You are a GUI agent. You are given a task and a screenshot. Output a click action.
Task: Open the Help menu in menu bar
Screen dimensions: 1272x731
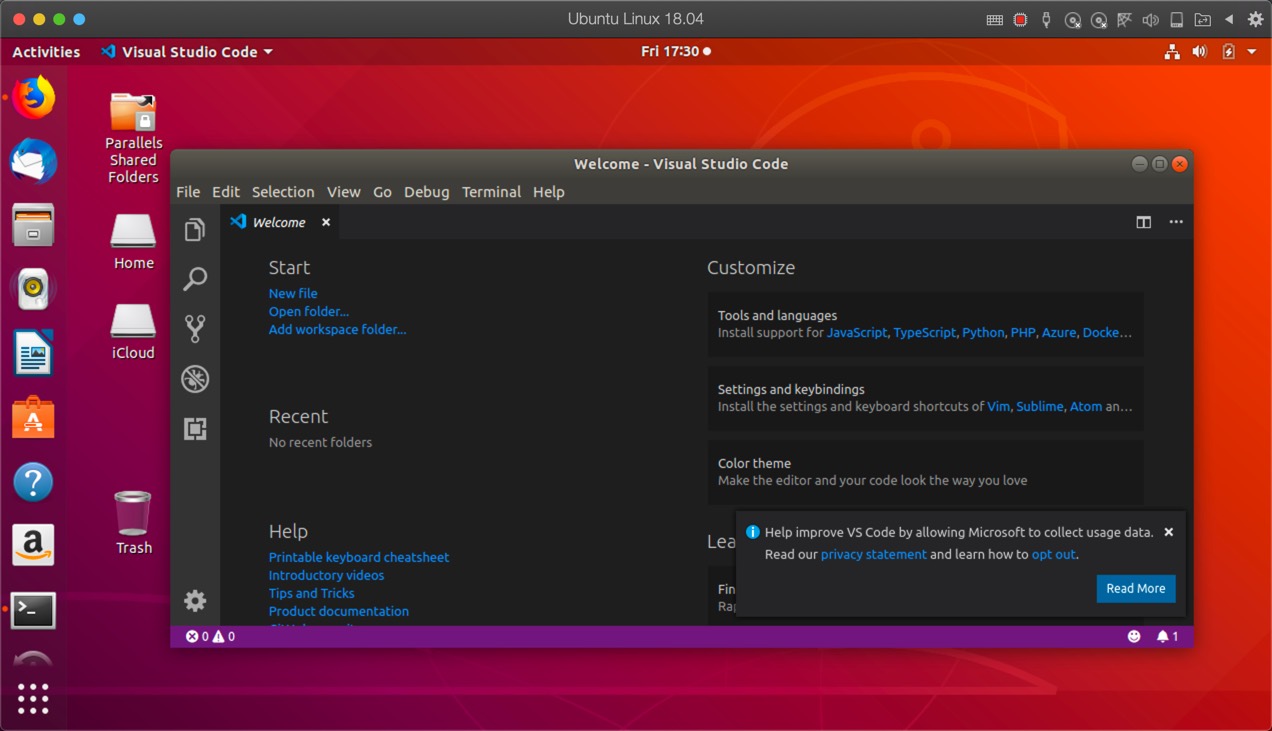pos(549,192)
